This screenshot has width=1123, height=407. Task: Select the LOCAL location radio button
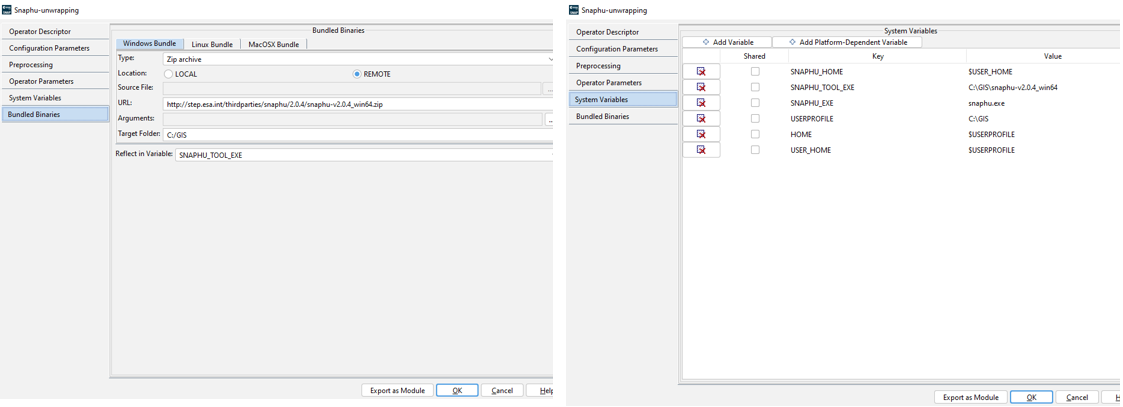tap(168, 74)
